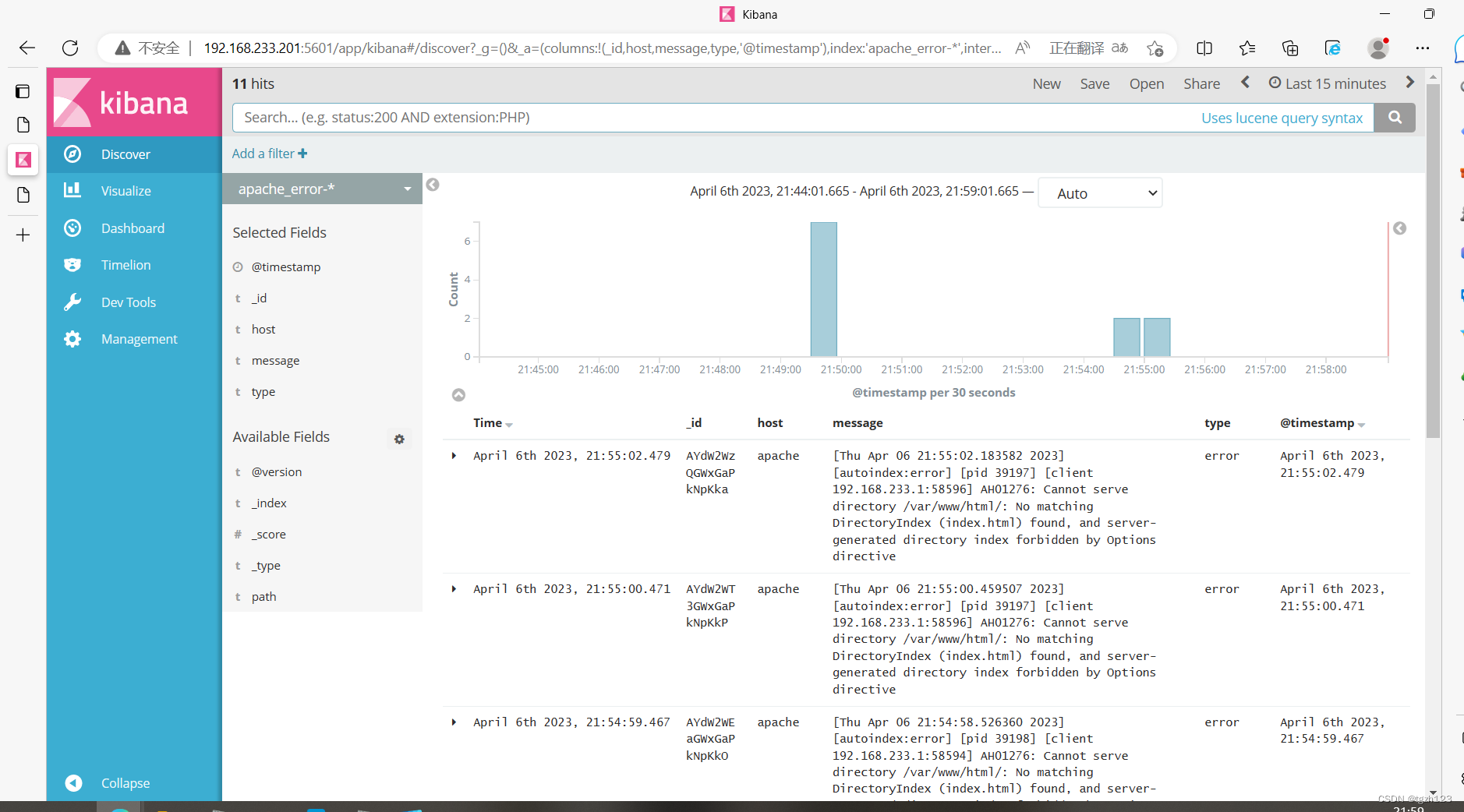Image resolution: width=1464 pixels, height=812 pixels.
Task: Click New in top menu
Action: pos(1046,83)
